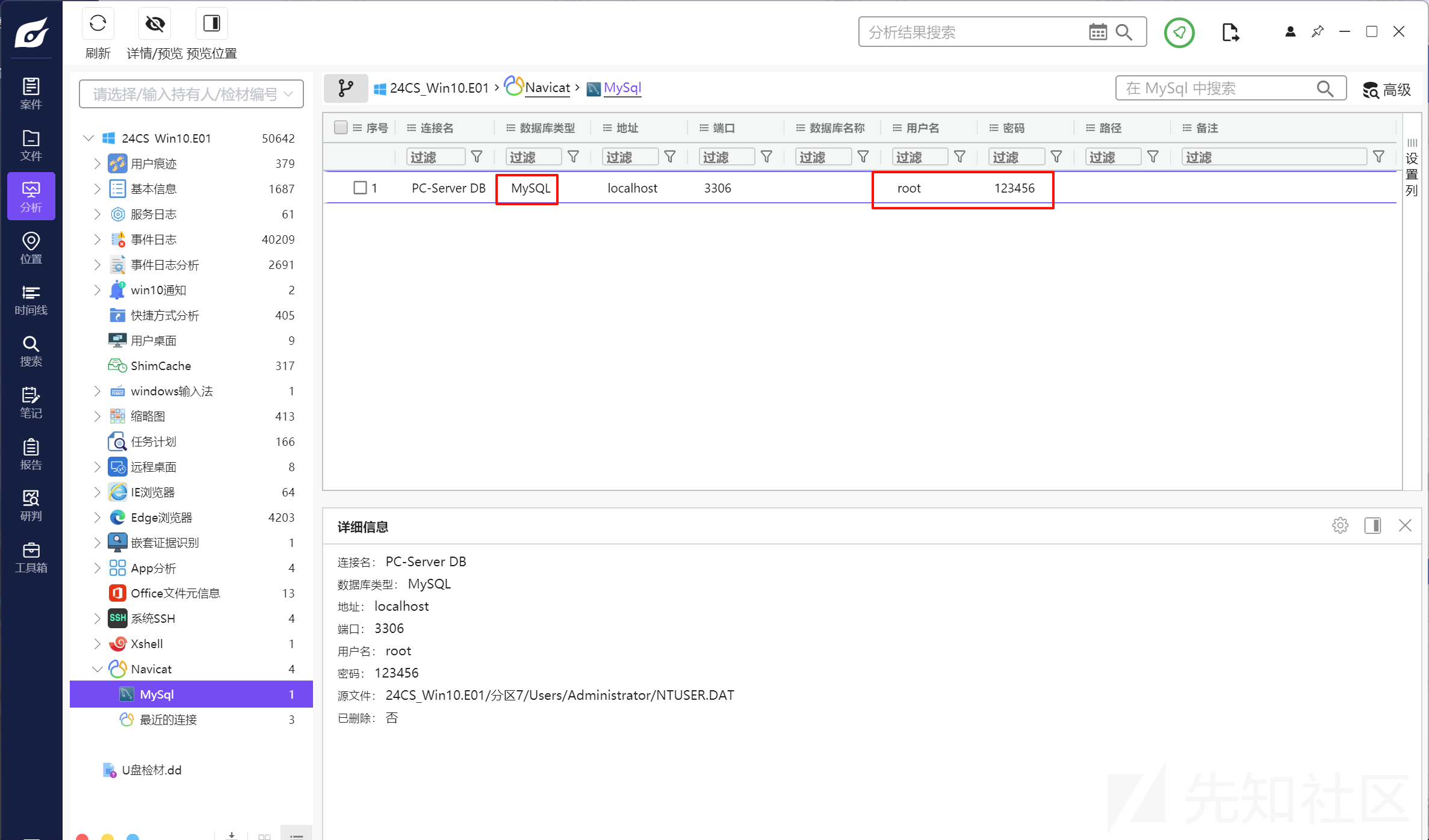Open the 笔记 sidebar section
This screenshot has height=840, width=1429.
31,403
